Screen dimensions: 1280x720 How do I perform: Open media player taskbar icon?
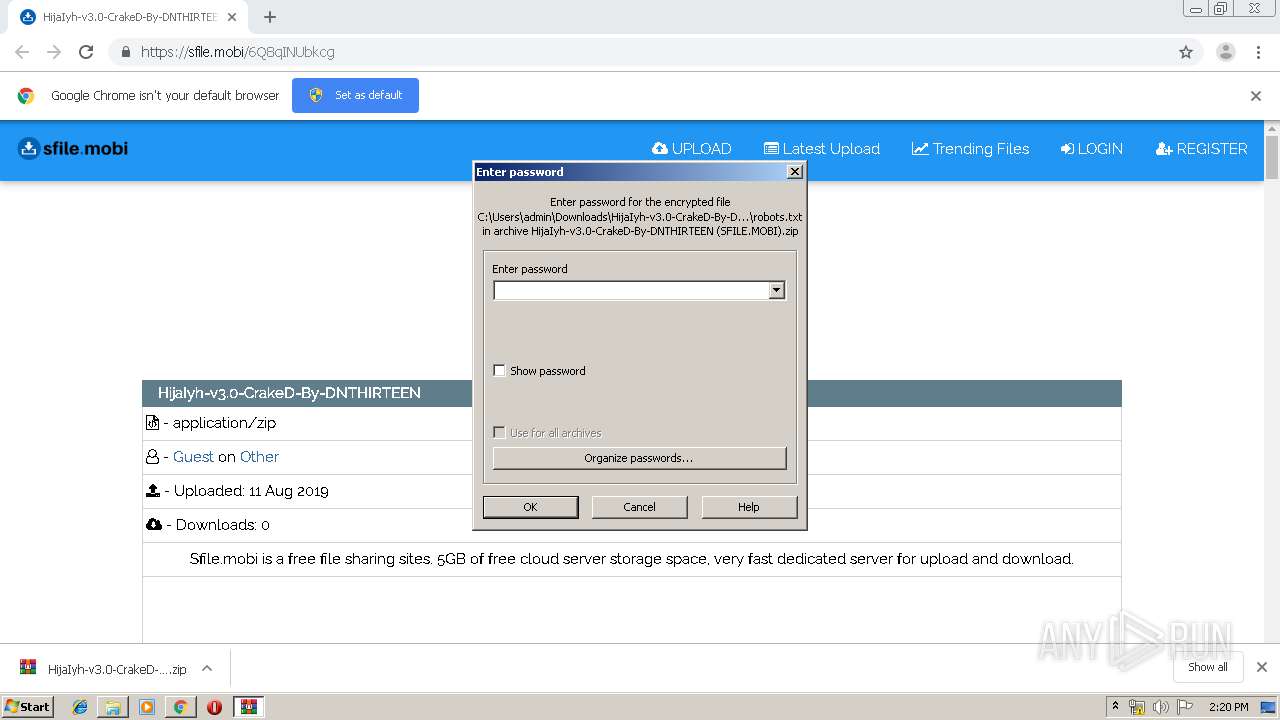pyautogui.click(x=147, y=707)
